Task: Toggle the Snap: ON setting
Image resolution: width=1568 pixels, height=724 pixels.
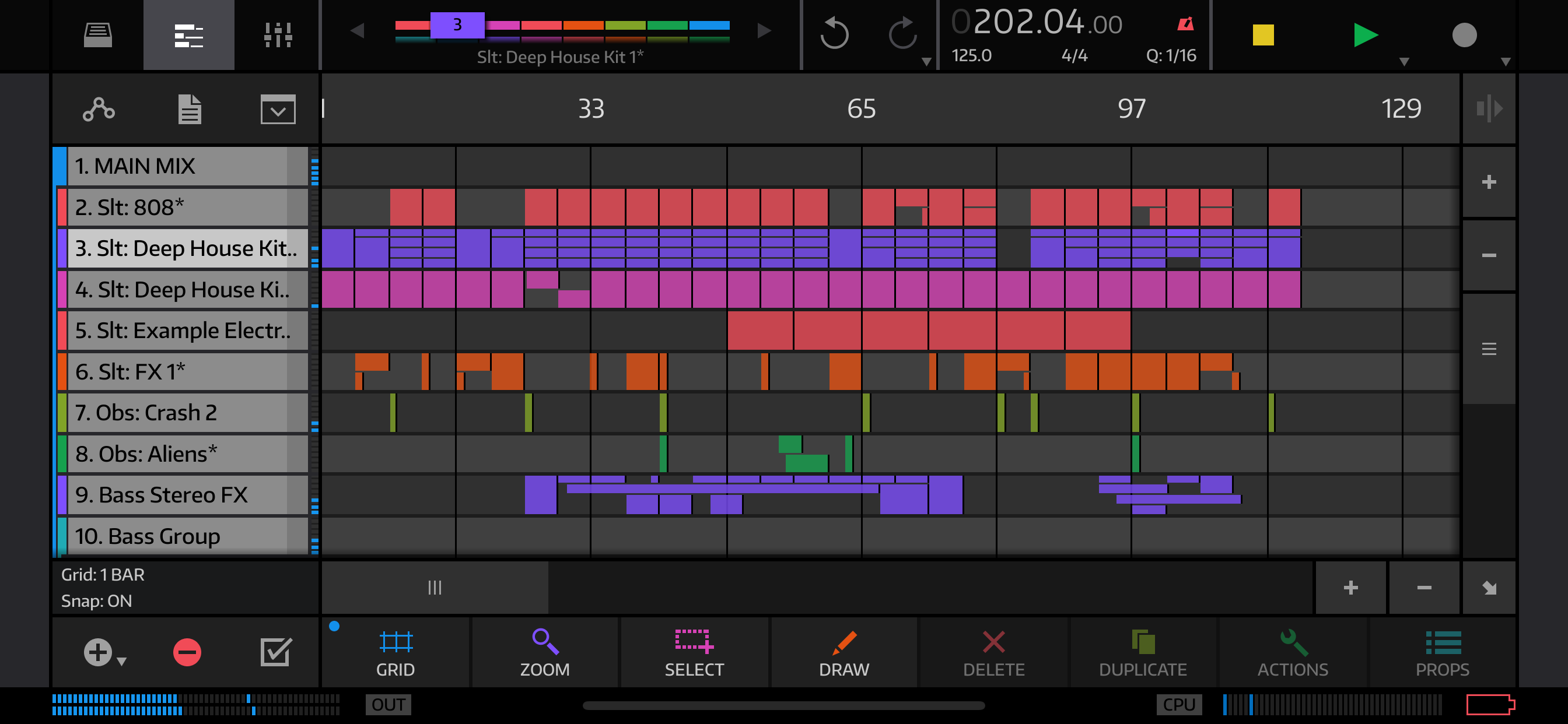Action: [96, 600]
